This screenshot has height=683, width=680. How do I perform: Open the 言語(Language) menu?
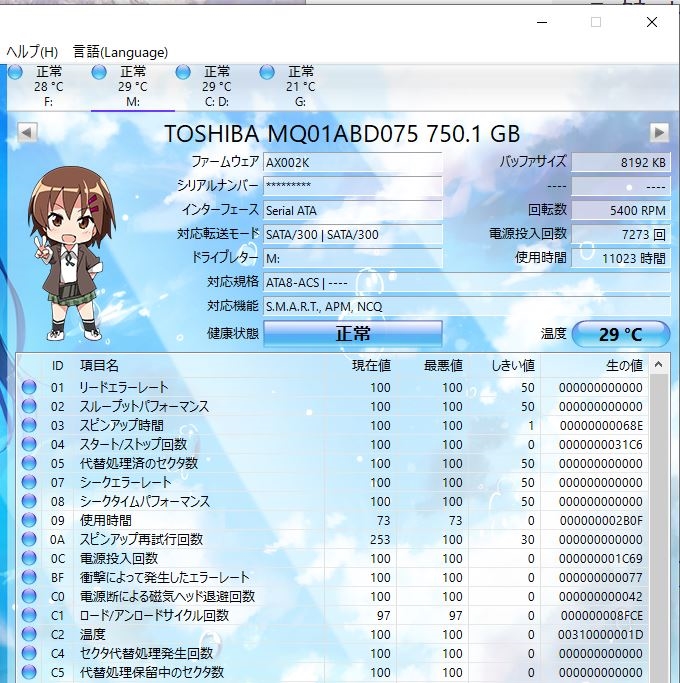(120, 52)
